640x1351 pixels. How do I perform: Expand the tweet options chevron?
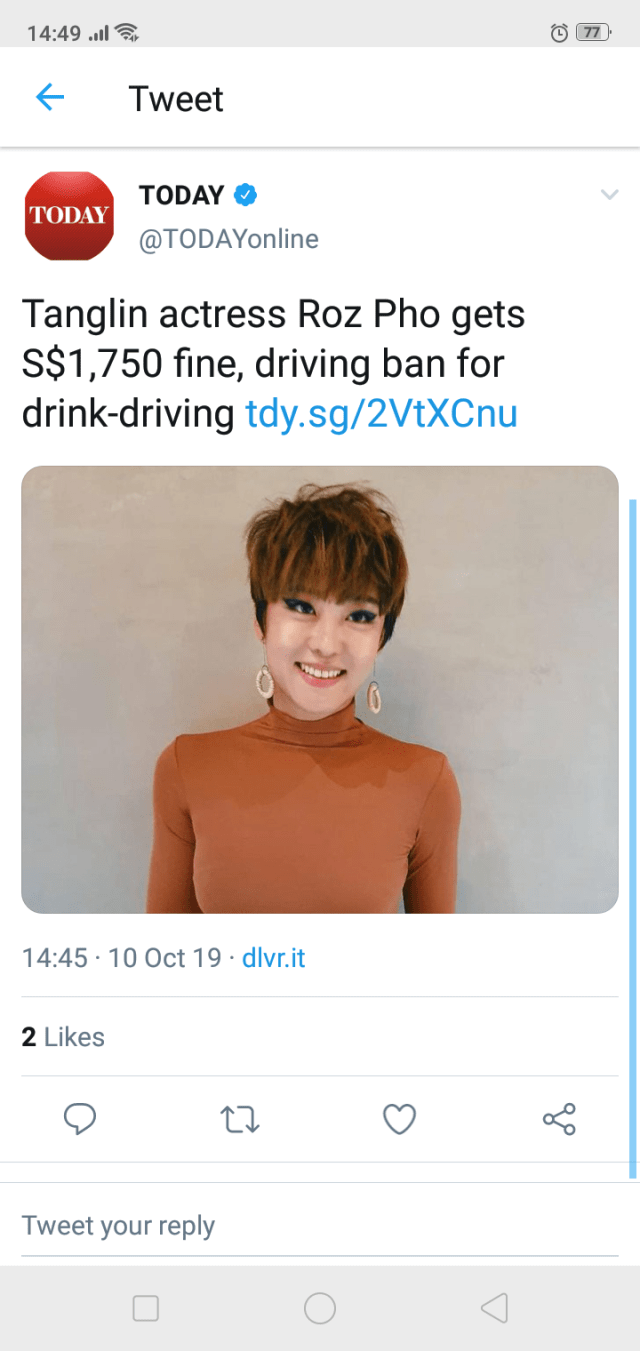tap(609, 195)
